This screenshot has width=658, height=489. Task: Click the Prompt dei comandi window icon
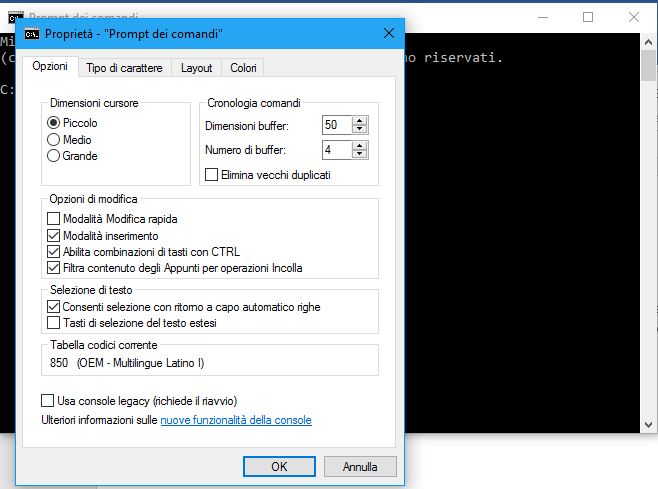[13, 16]
